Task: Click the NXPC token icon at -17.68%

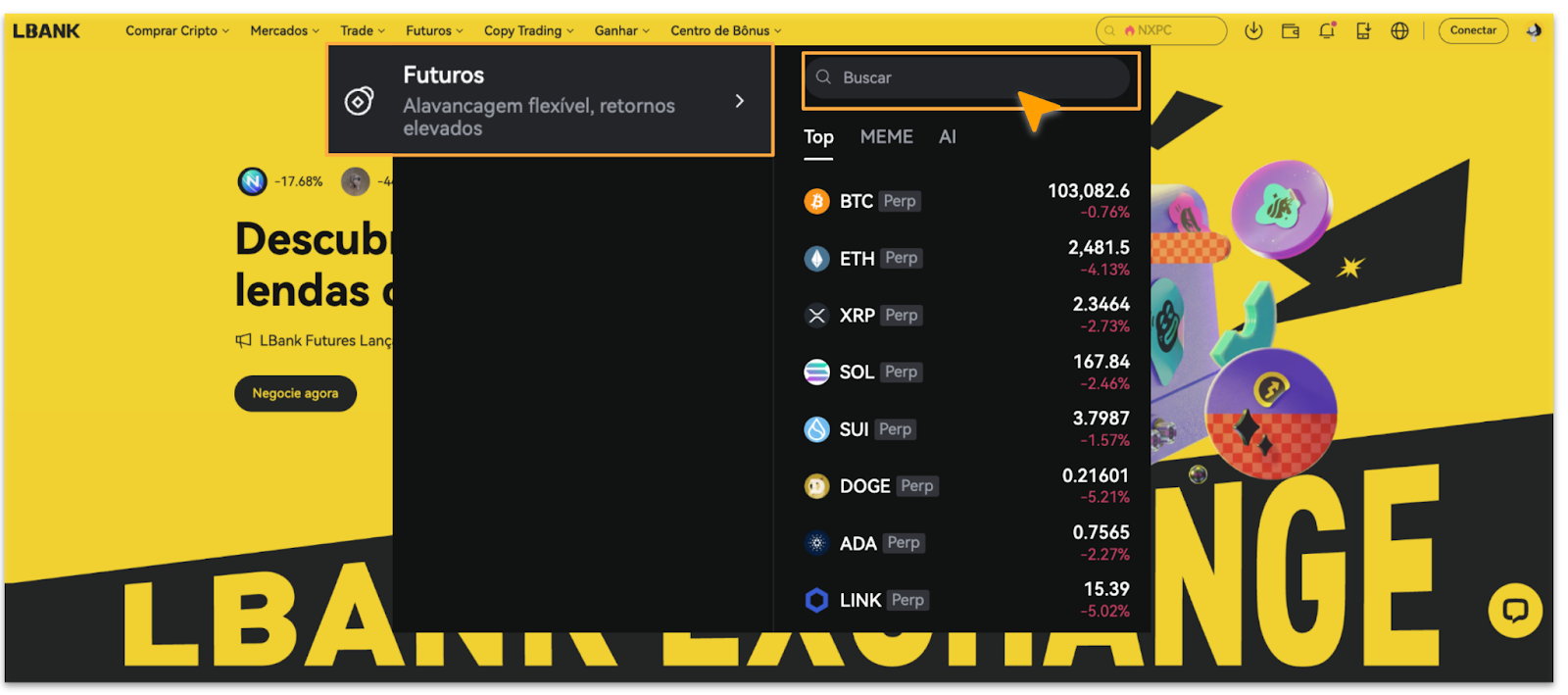Action: [253, 181]
